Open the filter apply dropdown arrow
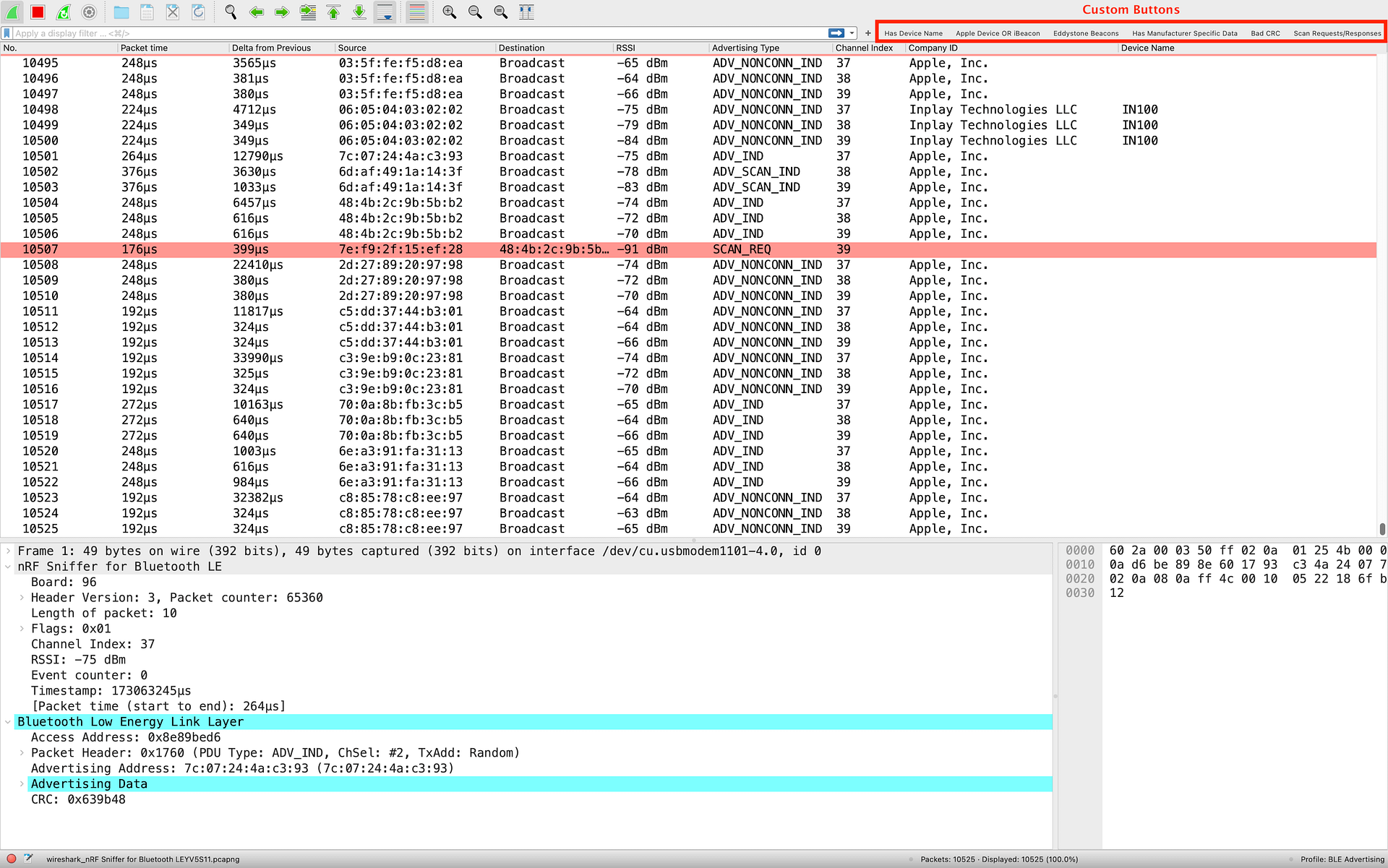Screen dimensions: 1388x868 pyautogui.click(x=852, y=33)
